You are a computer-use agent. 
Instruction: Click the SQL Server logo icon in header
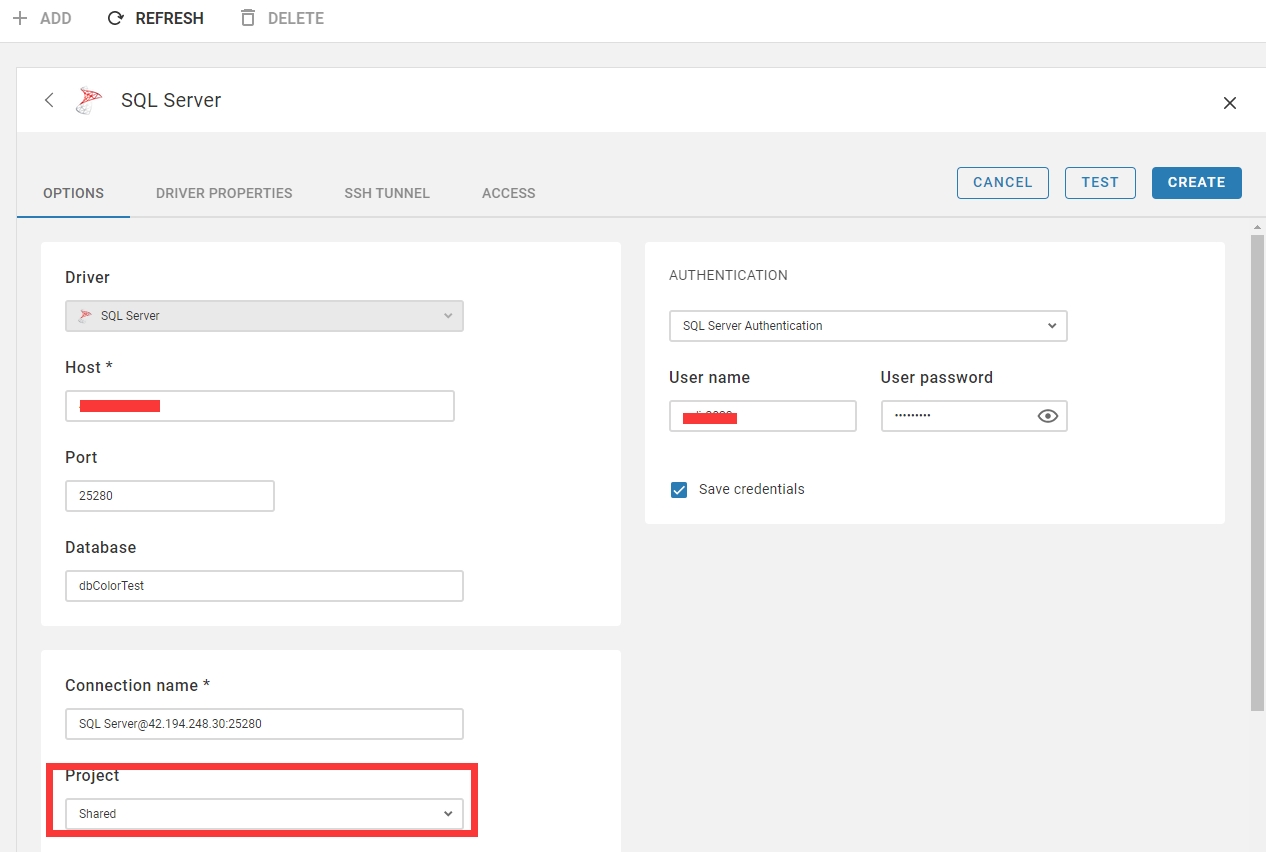click(89, 100)
